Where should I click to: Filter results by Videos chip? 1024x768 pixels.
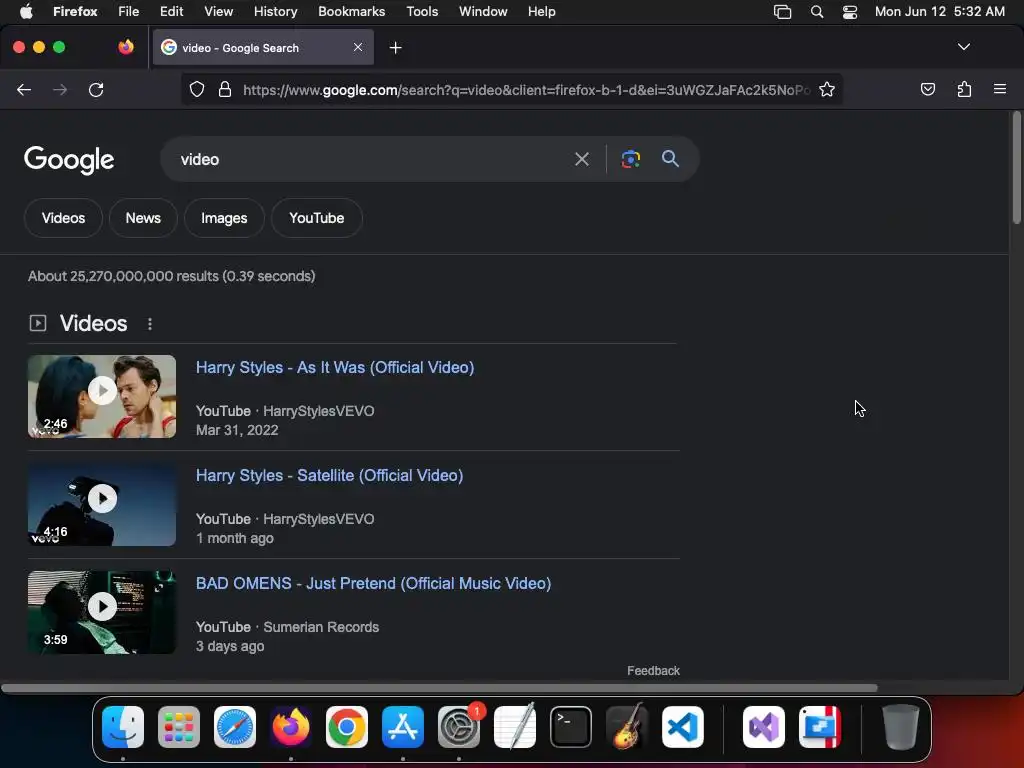pos(63,218)
